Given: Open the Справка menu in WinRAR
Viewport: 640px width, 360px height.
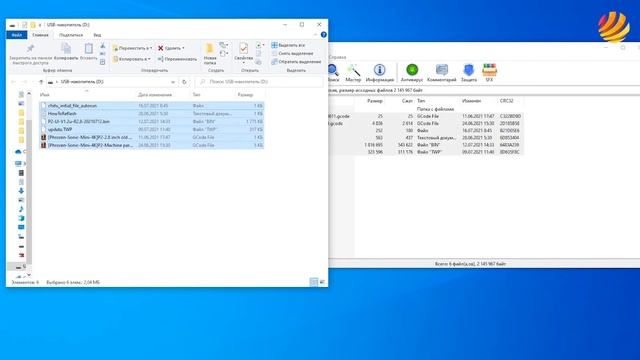Looking at the screenshot, I should (x=338, y=58).
